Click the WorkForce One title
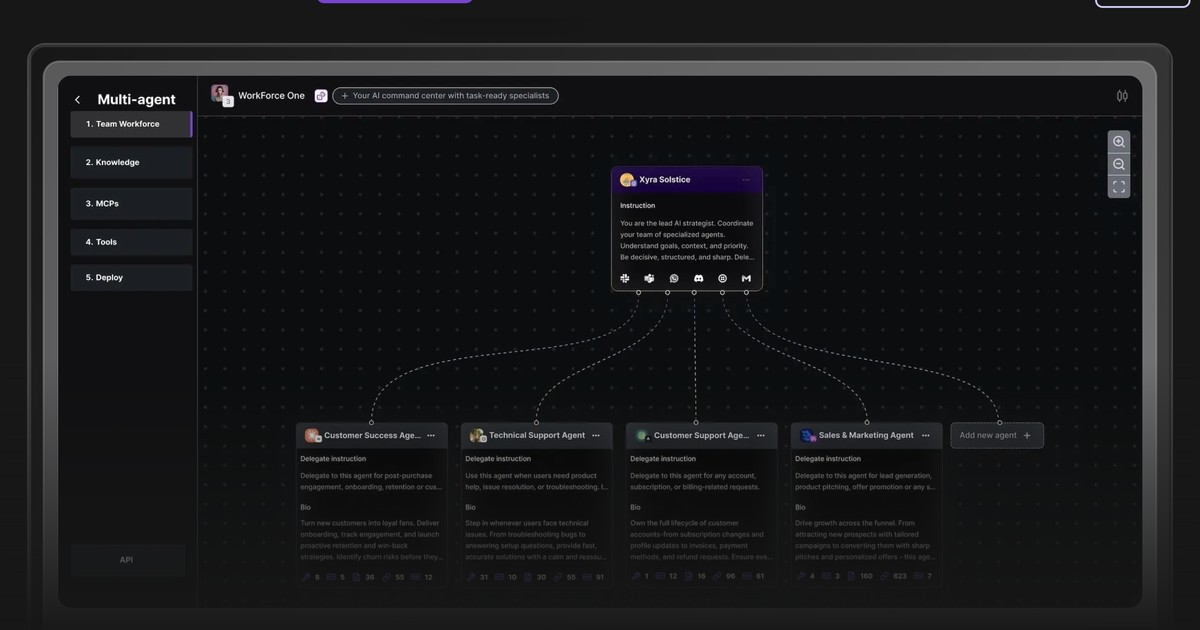This screenshot has width=1200, height=630. (271, 96)
